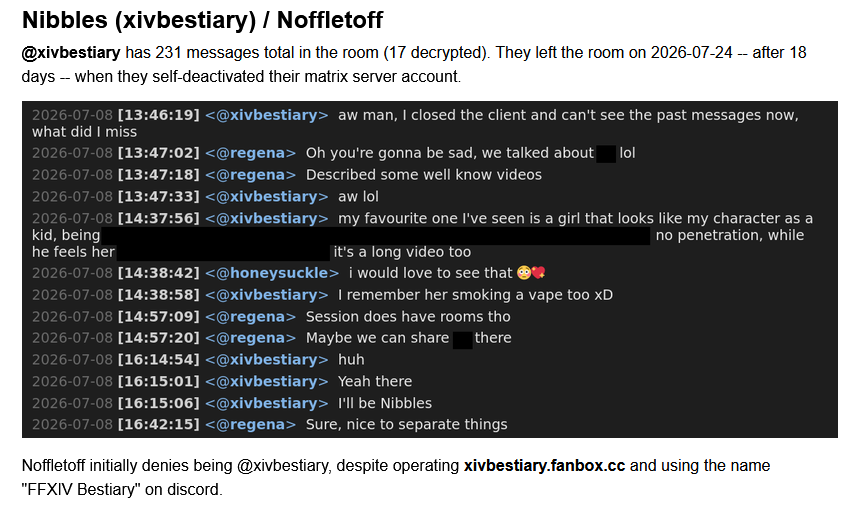The width and height of the screenshot is (868, 505).
Task: Click the message Session does have rooms tho
Action: (408, 317)
